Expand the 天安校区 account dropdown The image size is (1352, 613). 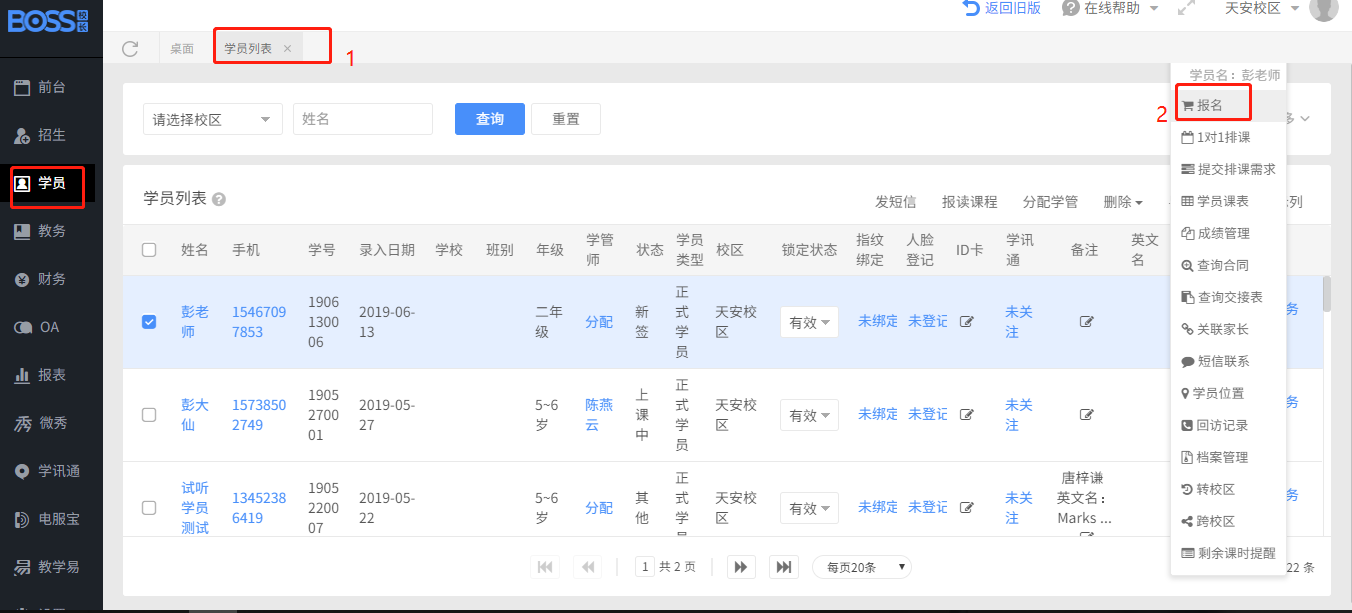pos(1262,8)
